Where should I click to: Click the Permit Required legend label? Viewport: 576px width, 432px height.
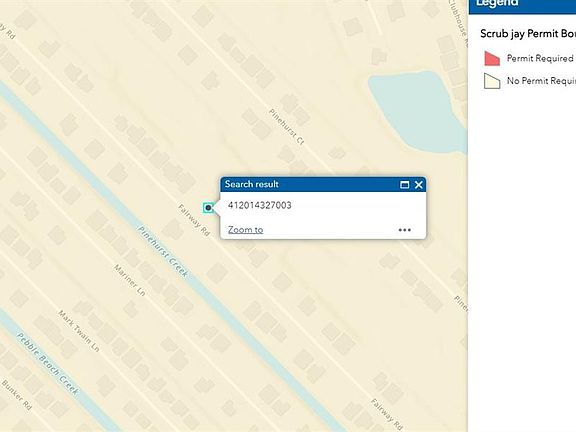pos(540,58)
